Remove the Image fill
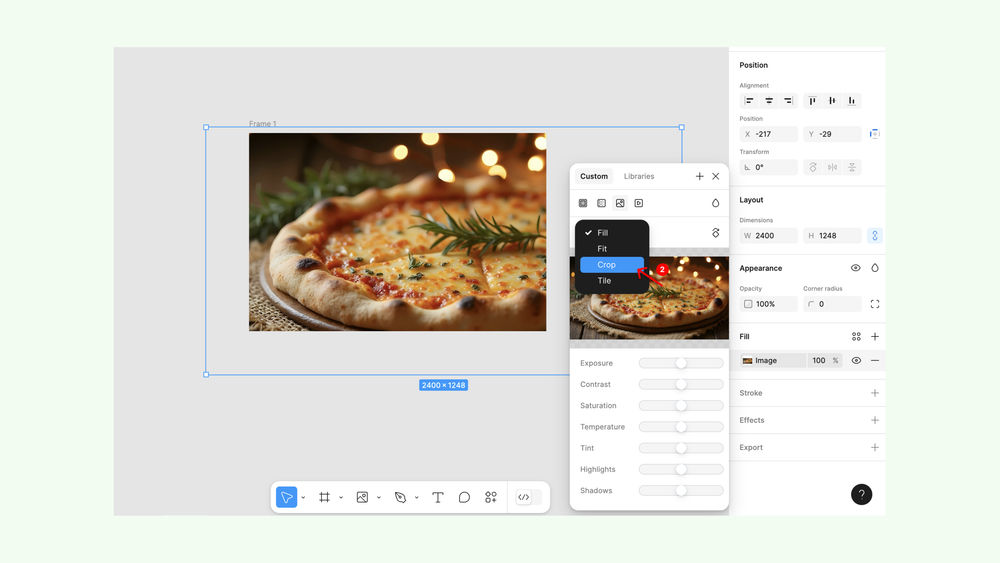Image resolution: width=1000 pixels, height=563 pixels. coord(874,361)
